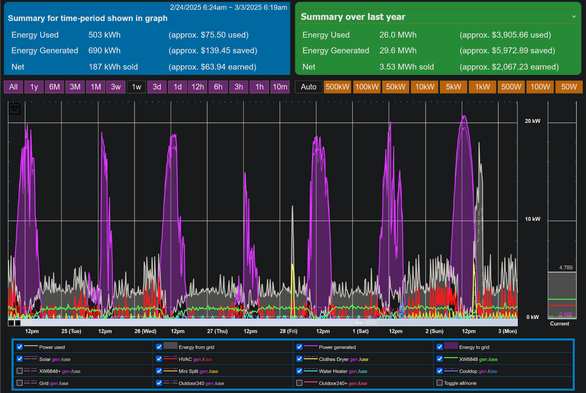The width and height of the screenshot is (586, 393).
Task: Click the '25 (Tue)' axis date label
Action: [71, 331]
